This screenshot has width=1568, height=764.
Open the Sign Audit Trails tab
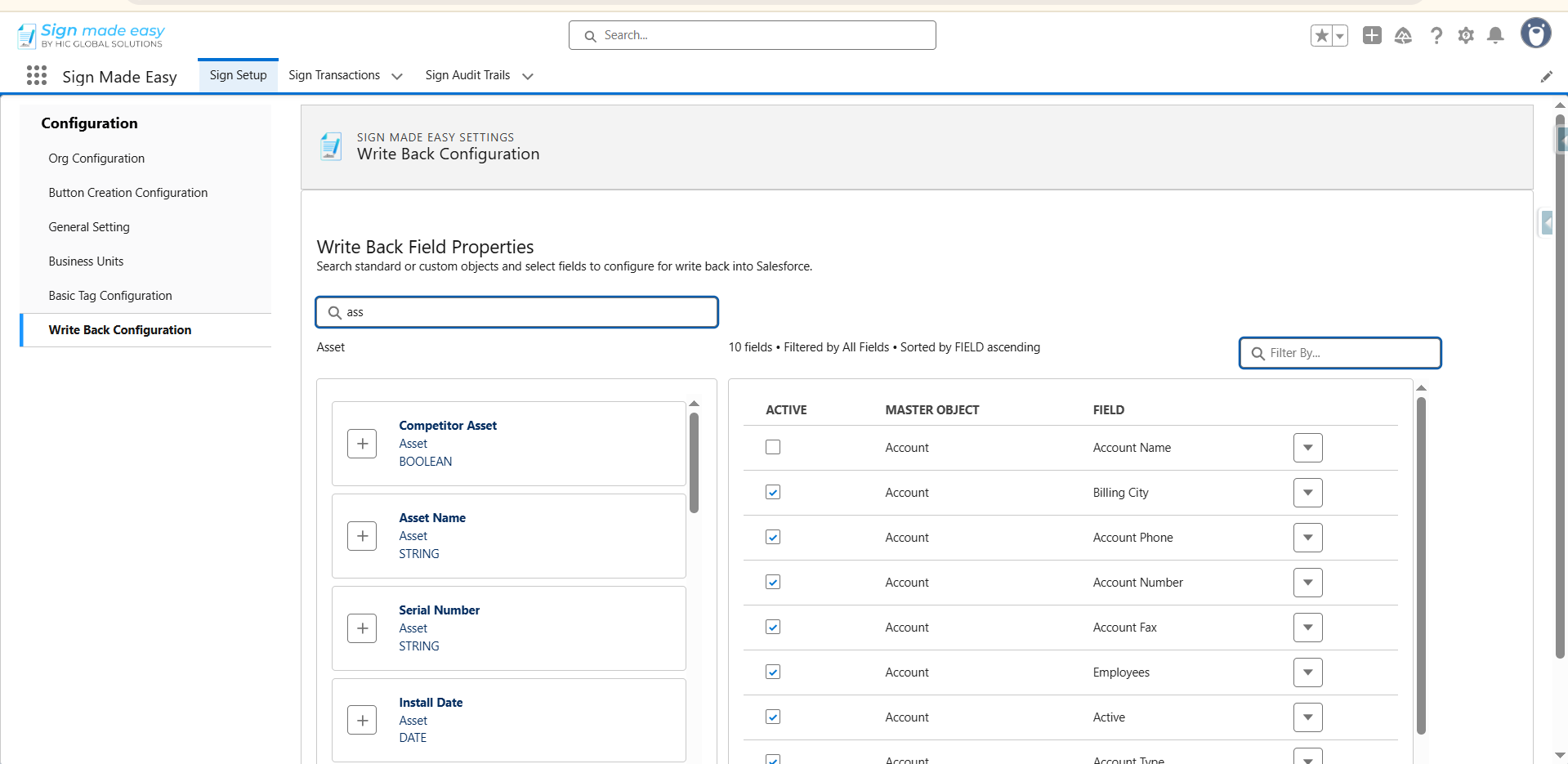pos(467,75)
